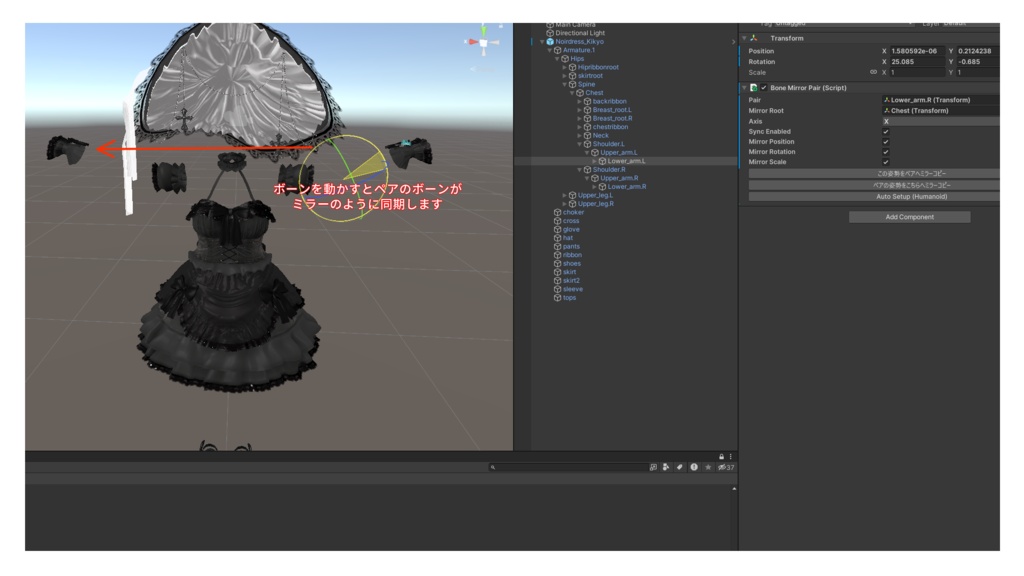Open the Axis dropdown set to X
Image resolution: width=1024 pixels, height=576 pixels.
(x=940, y=121)
